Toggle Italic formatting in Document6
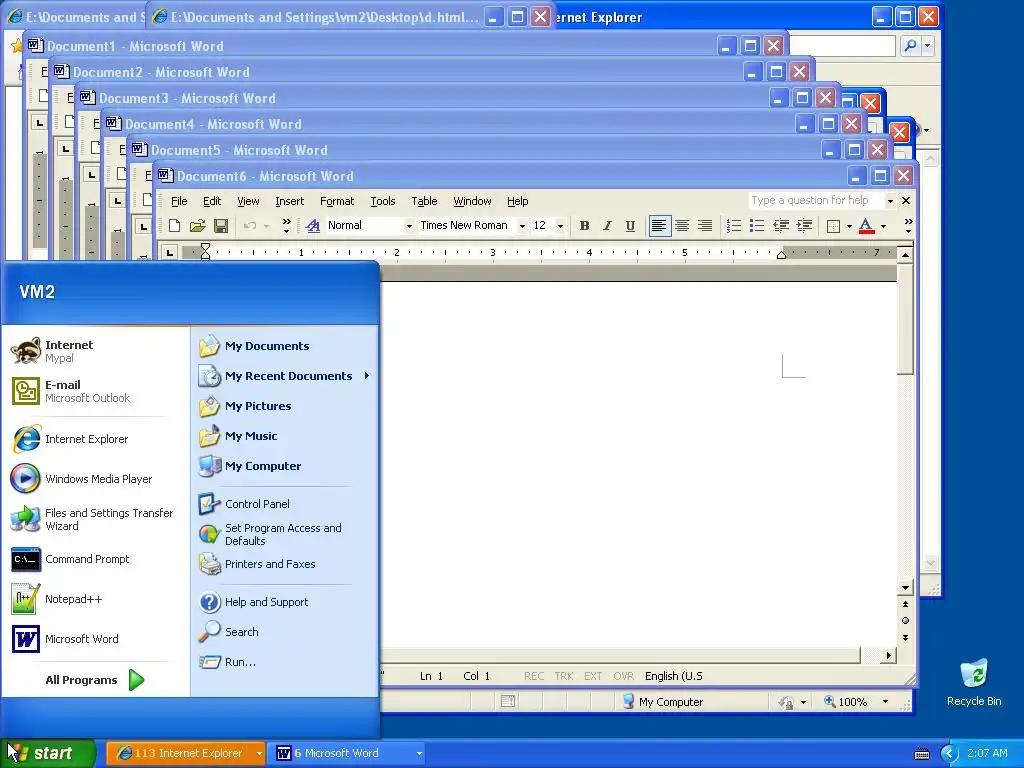Image resolution: width=1024 pixels, height=768 pixels. point(607,226)
